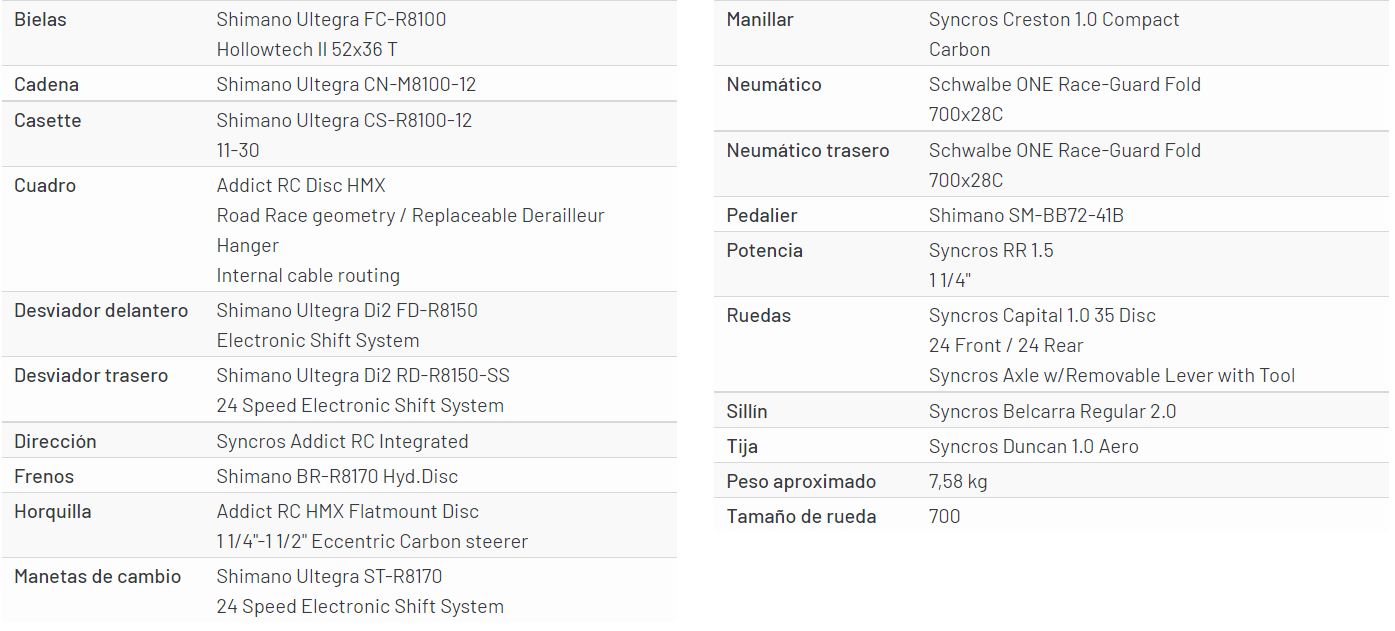Select the Shimano Ultegra Di2 RD-R8150-SS value

(363, 375)
